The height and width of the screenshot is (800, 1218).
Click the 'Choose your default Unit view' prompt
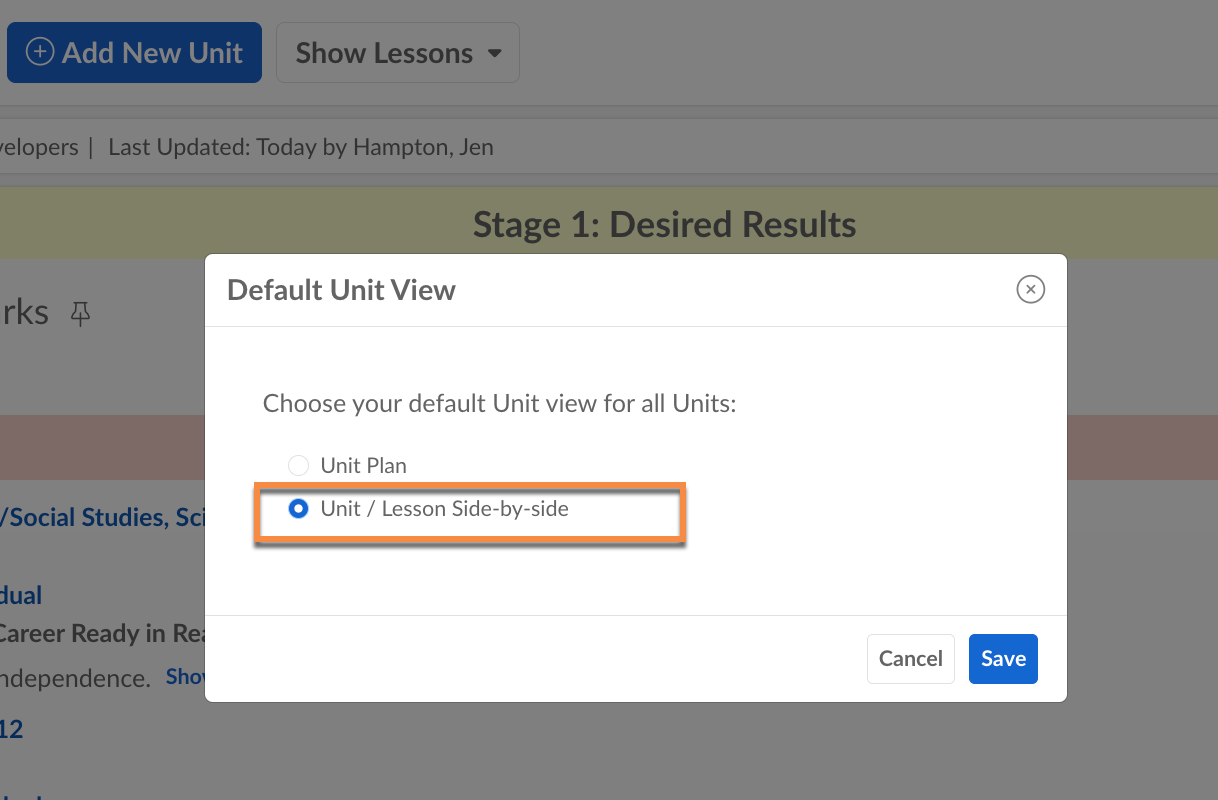tap(499, 404)
